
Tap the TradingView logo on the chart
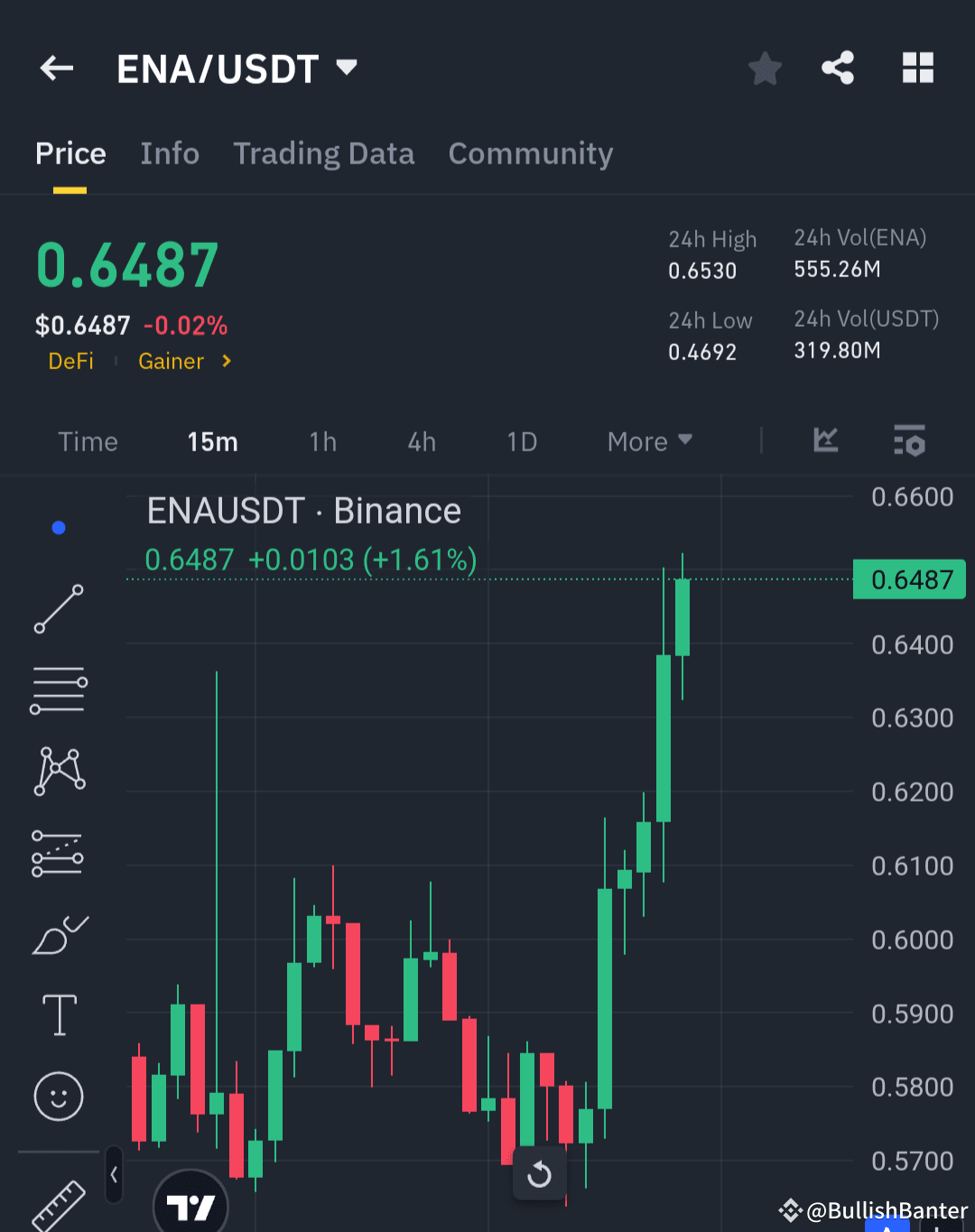(x=190, y=1205)
